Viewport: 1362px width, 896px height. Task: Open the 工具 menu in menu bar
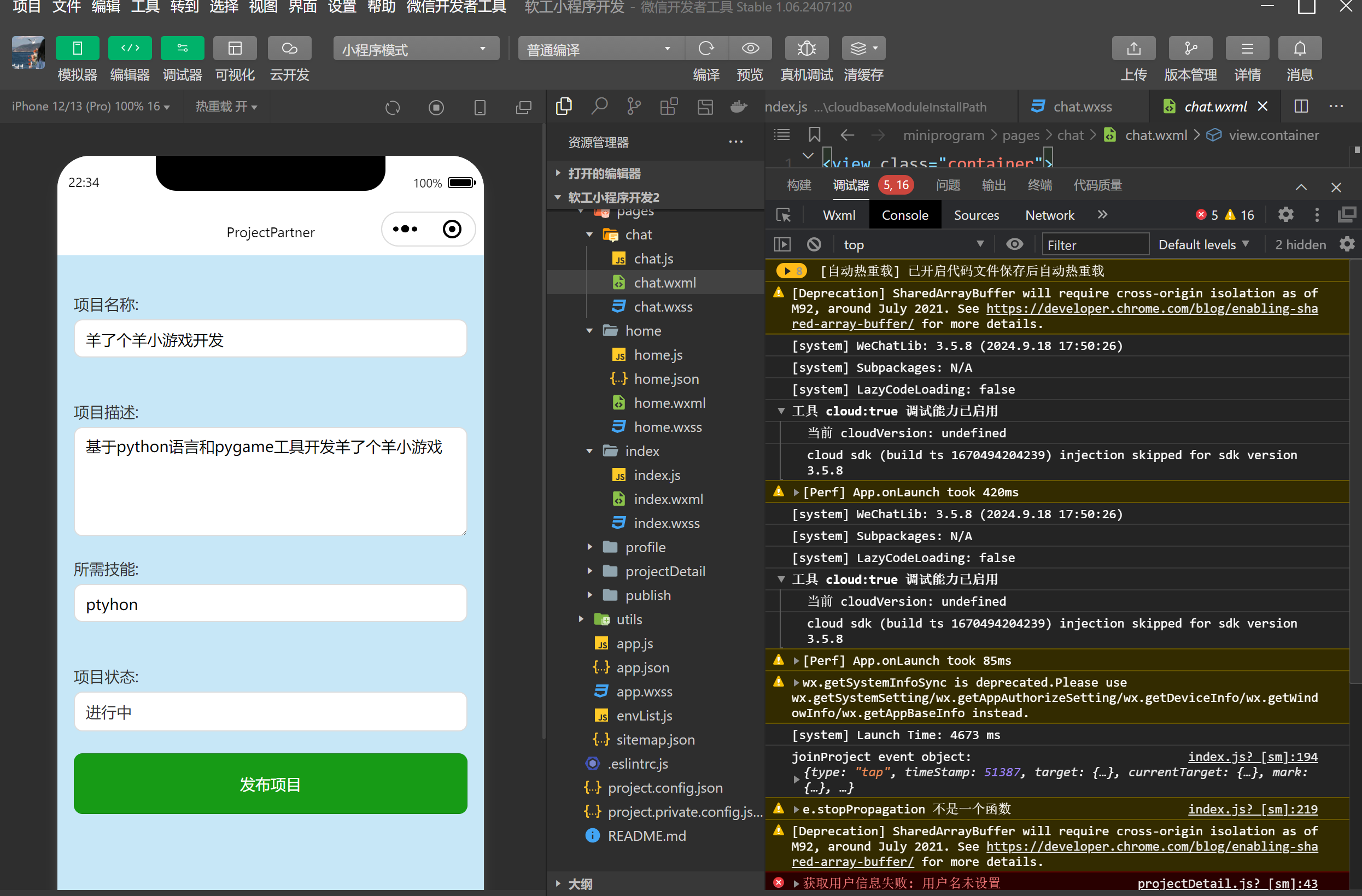click(145, 7)
